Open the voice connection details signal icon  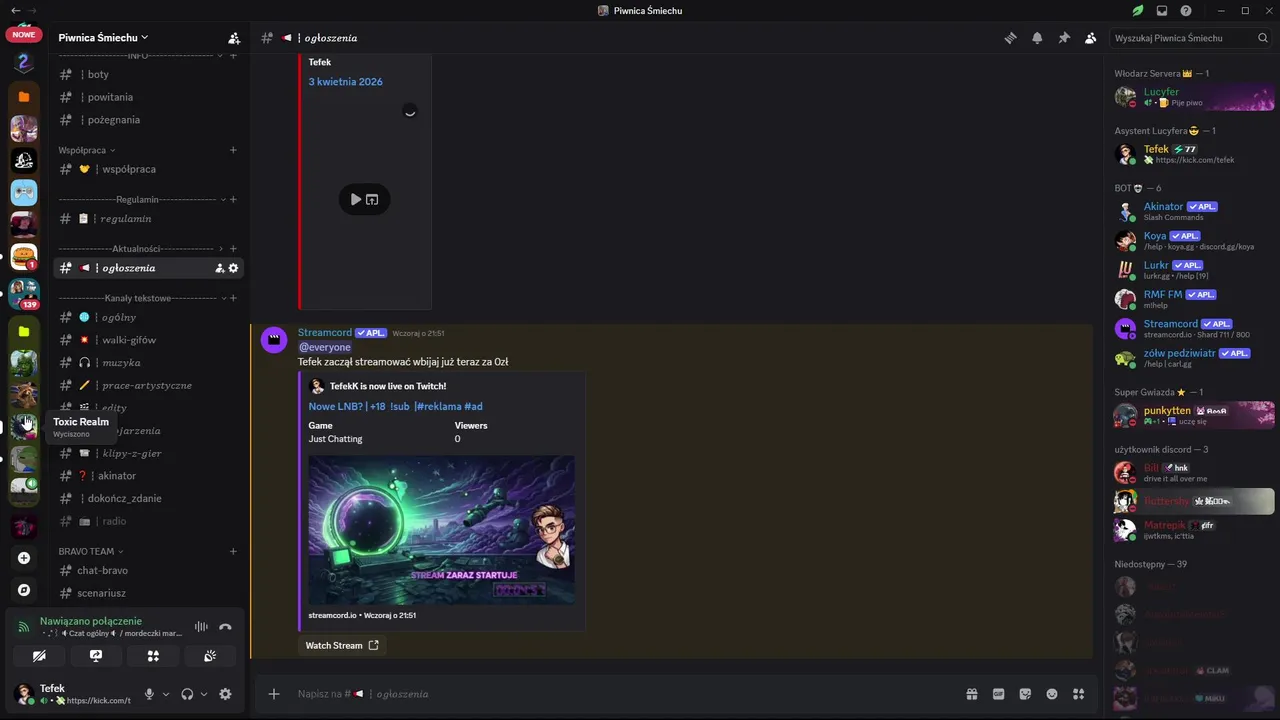pos(24,627)
